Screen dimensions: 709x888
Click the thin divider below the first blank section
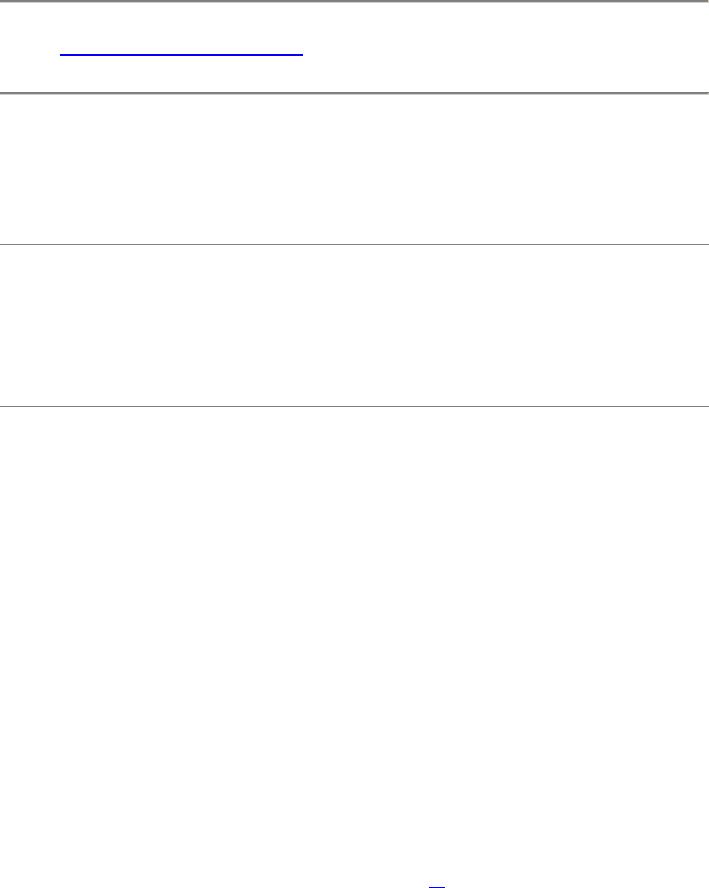click(x=354, y=244)
